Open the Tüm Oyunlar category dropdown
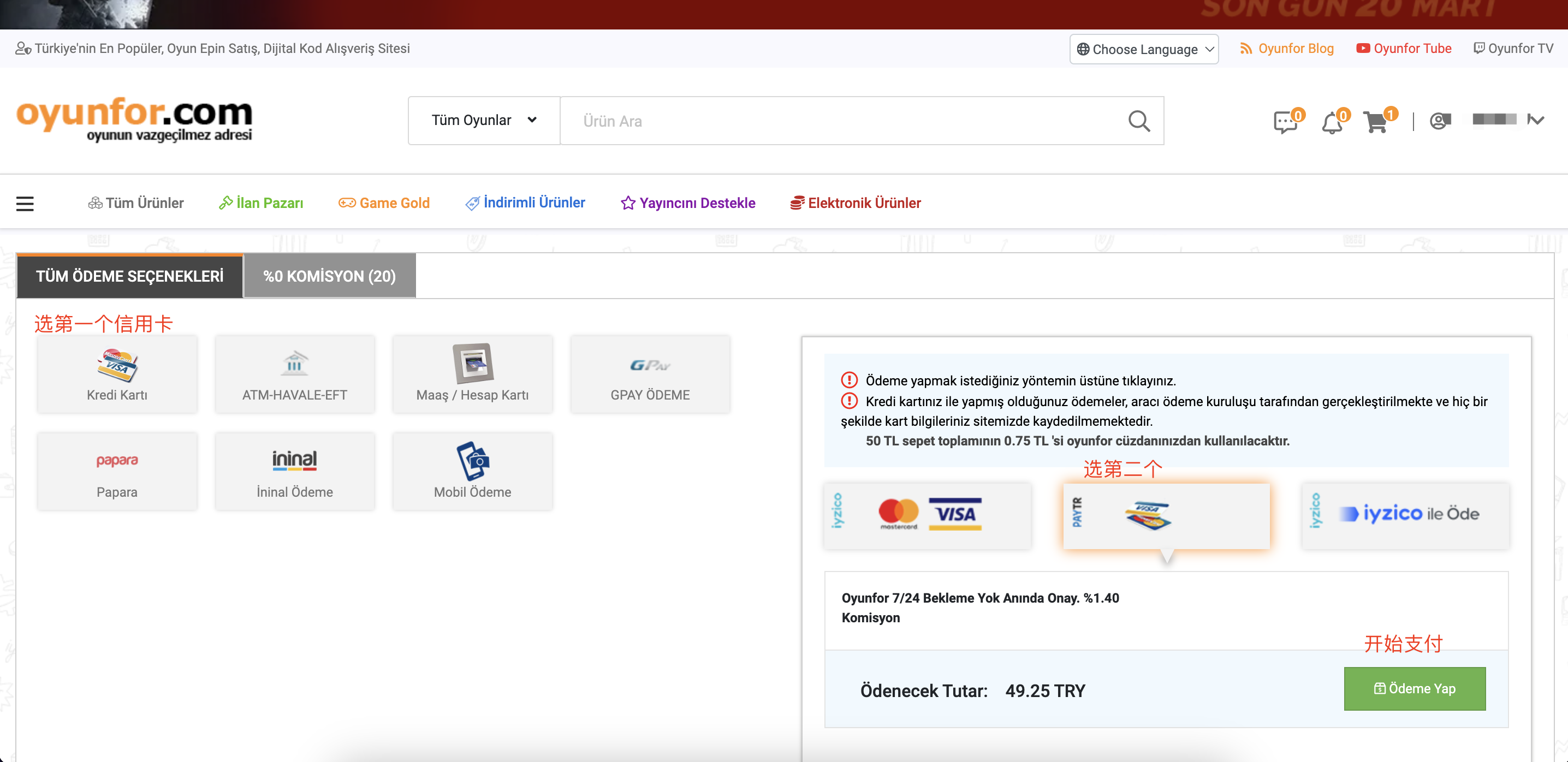Viewport: 1568px width, 762px height. coord(484,121)
